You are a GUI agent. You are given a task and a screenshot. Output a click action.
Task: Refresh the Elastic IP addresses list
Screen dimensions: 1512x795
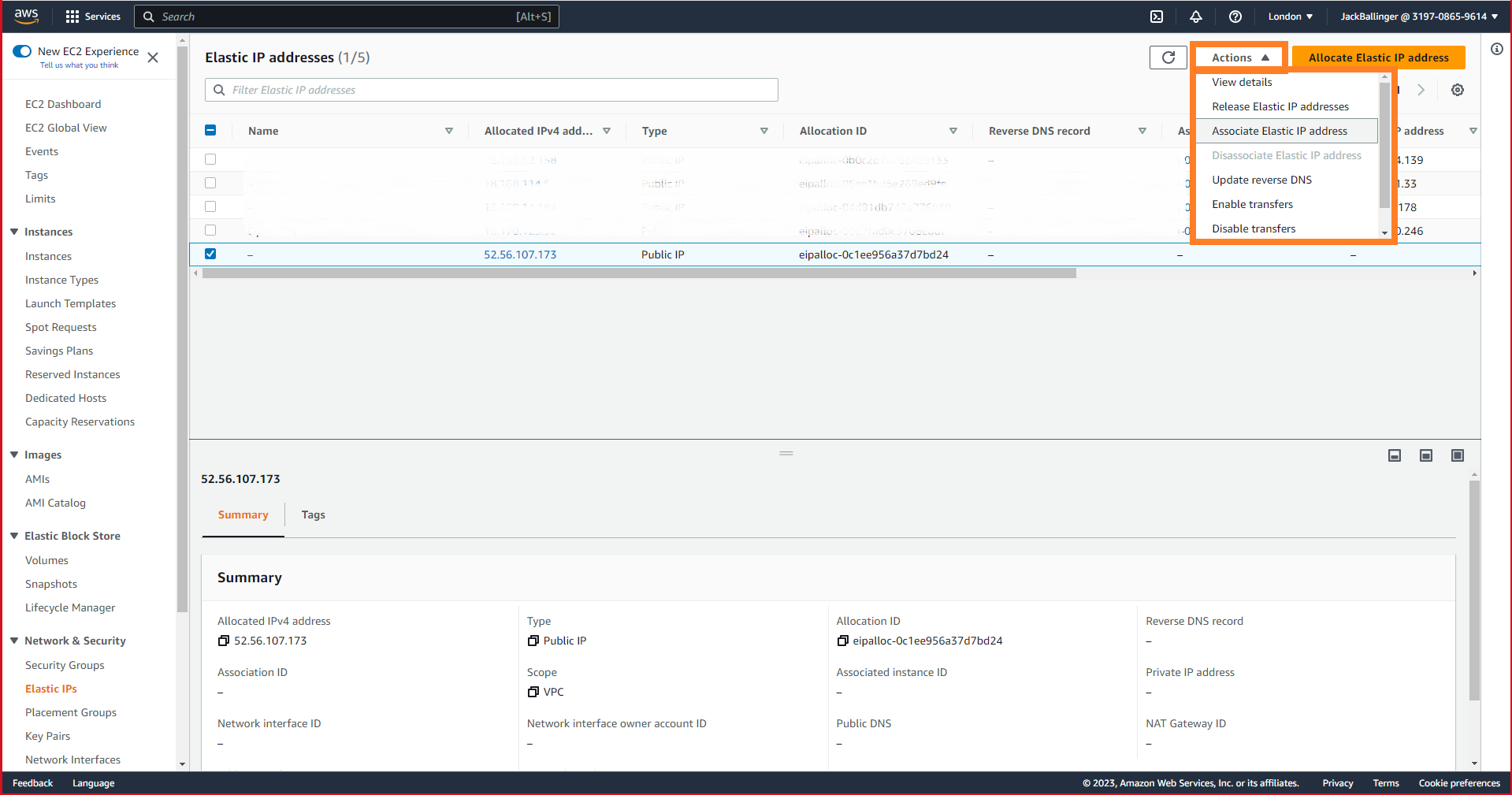(x=1168, y=58)
